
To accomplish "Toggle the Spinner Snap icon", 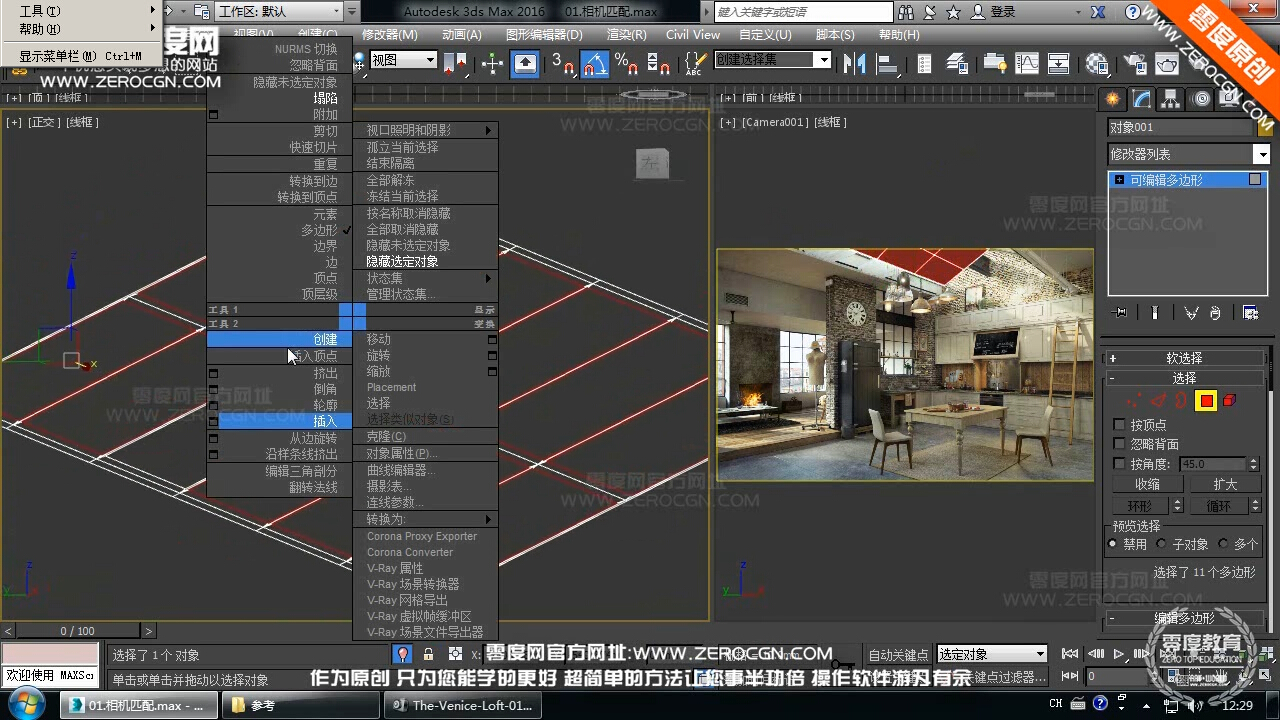I will click(658, 63).
